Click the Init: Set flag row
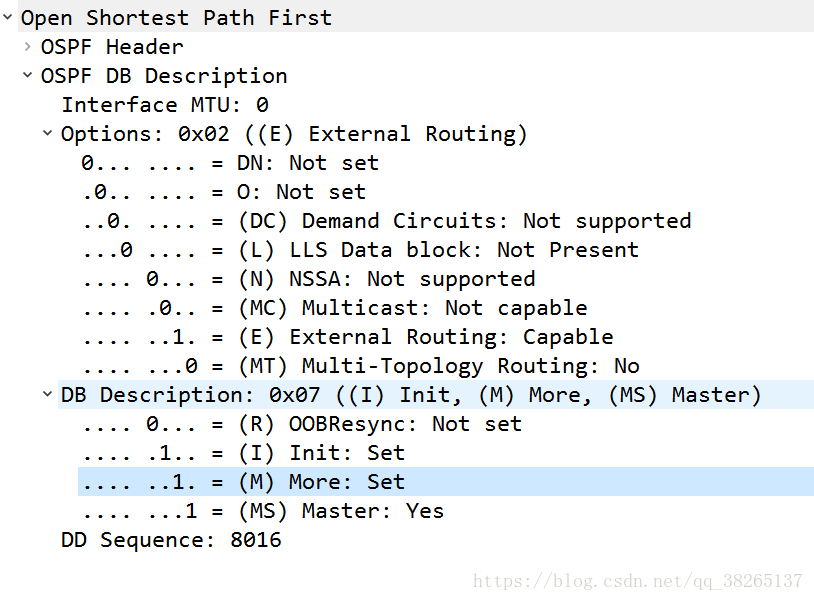The height and width of the screenshot is (601, 814). 243,453
